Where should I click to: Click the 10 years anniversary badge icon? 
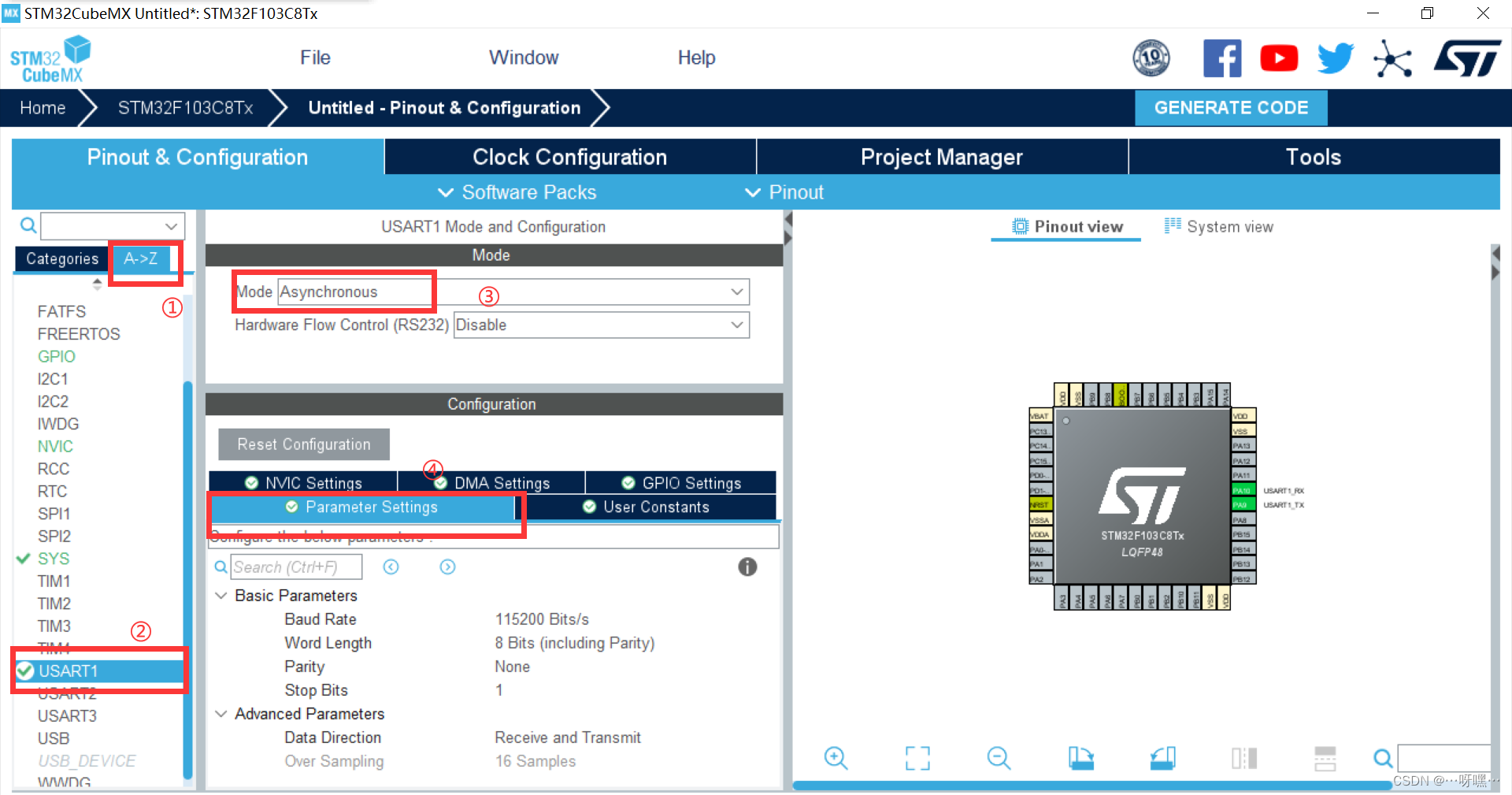click(x=1151, y=58)
